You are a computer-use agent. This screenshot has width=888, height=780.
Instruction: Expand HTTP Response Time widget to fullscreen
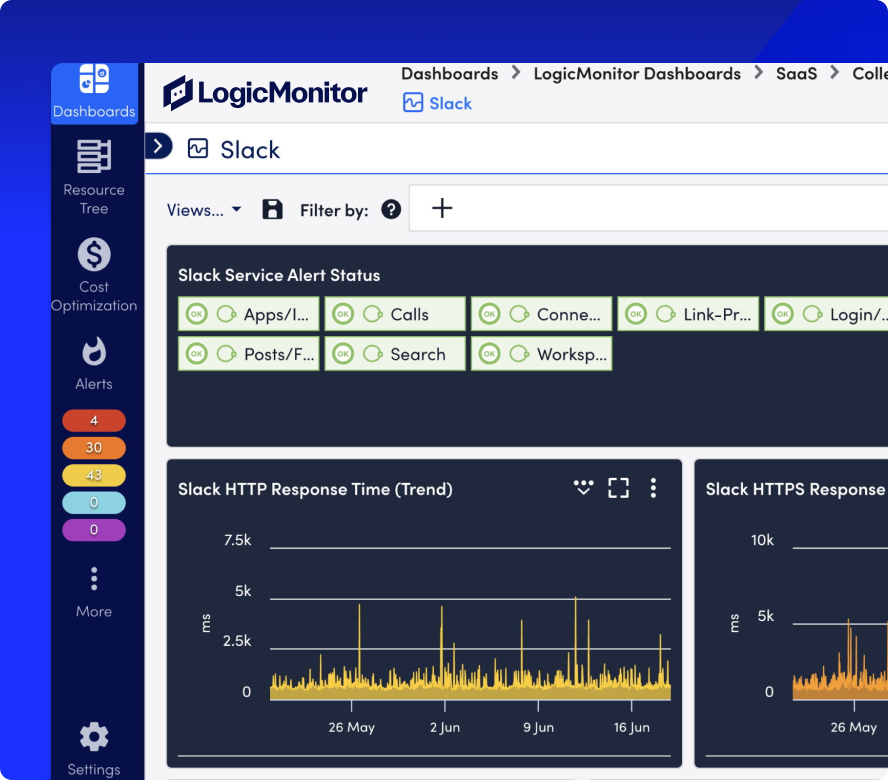[618, 488]
